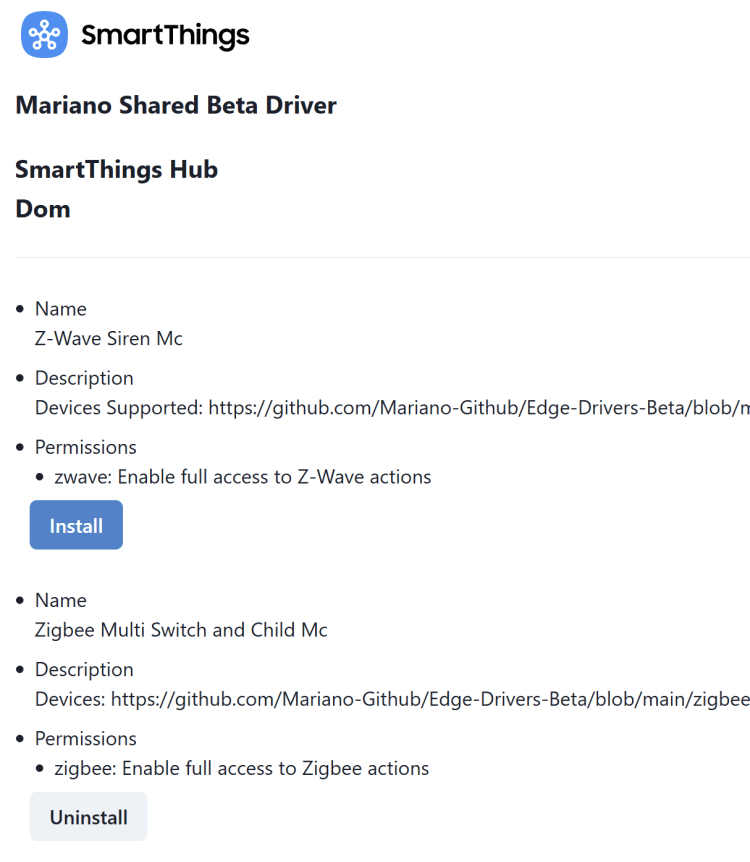Click the SmartThings wordmark text
The width and height of the screenshot is (750, 862).
point(165,36)
